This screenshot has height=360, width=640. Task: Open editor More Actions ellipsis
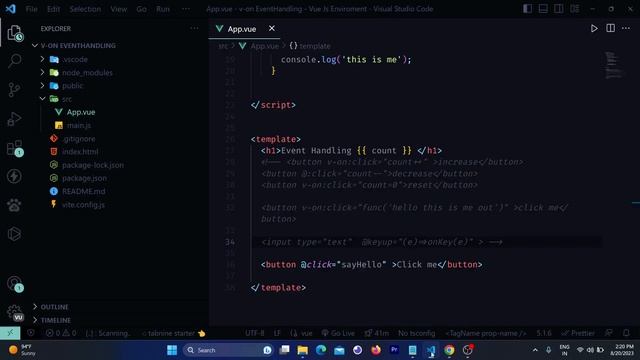[x=626, y=28]
